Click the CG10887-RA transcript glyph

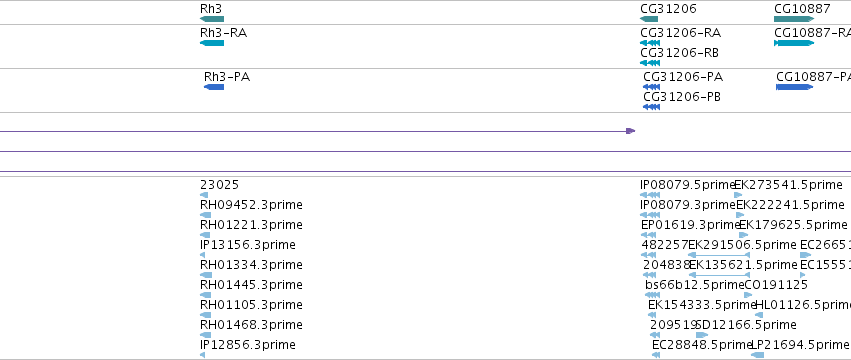pyautogui.click(x=794, y=43)
